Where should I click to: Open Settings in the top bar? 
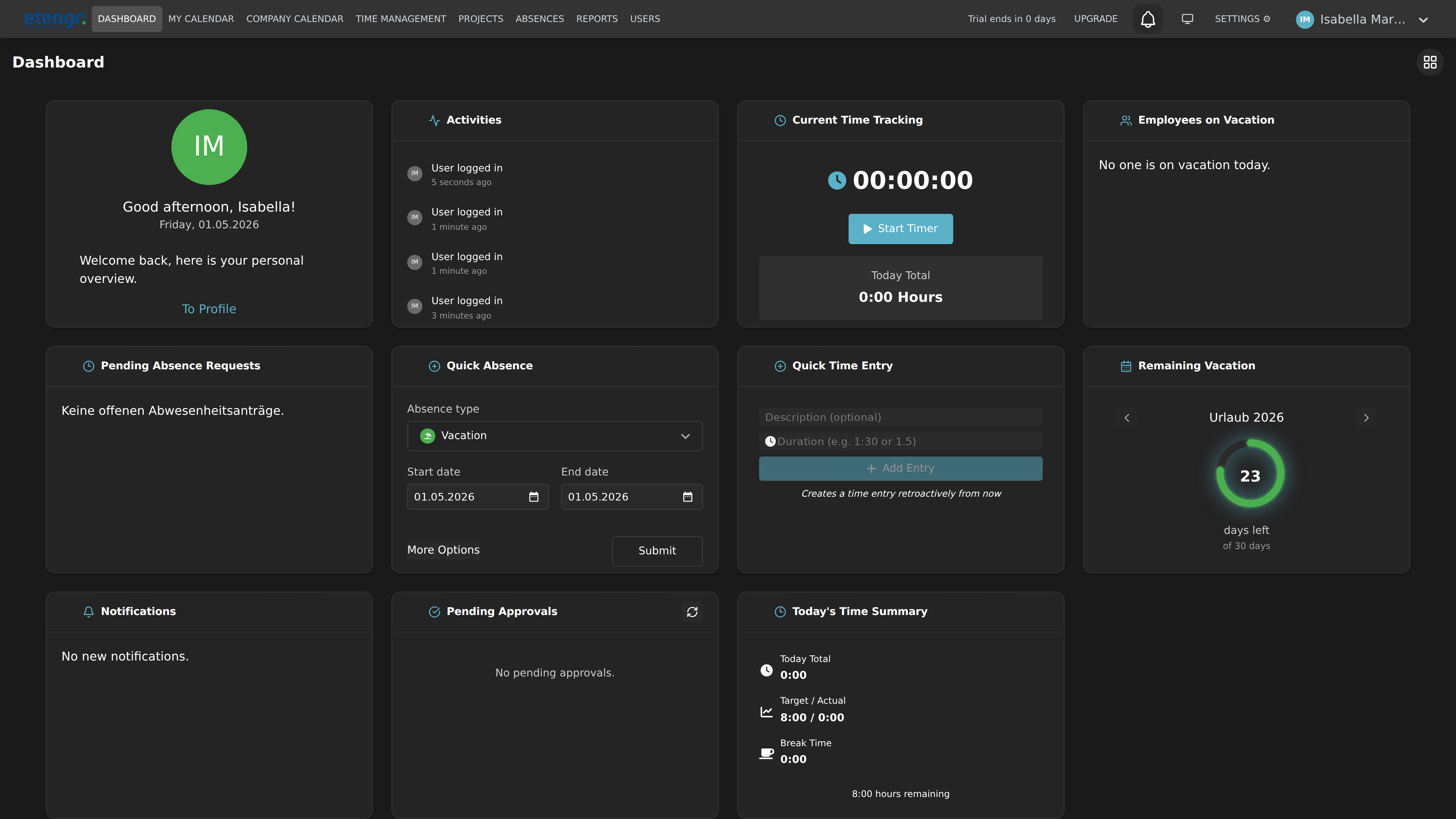point(1243,19)
